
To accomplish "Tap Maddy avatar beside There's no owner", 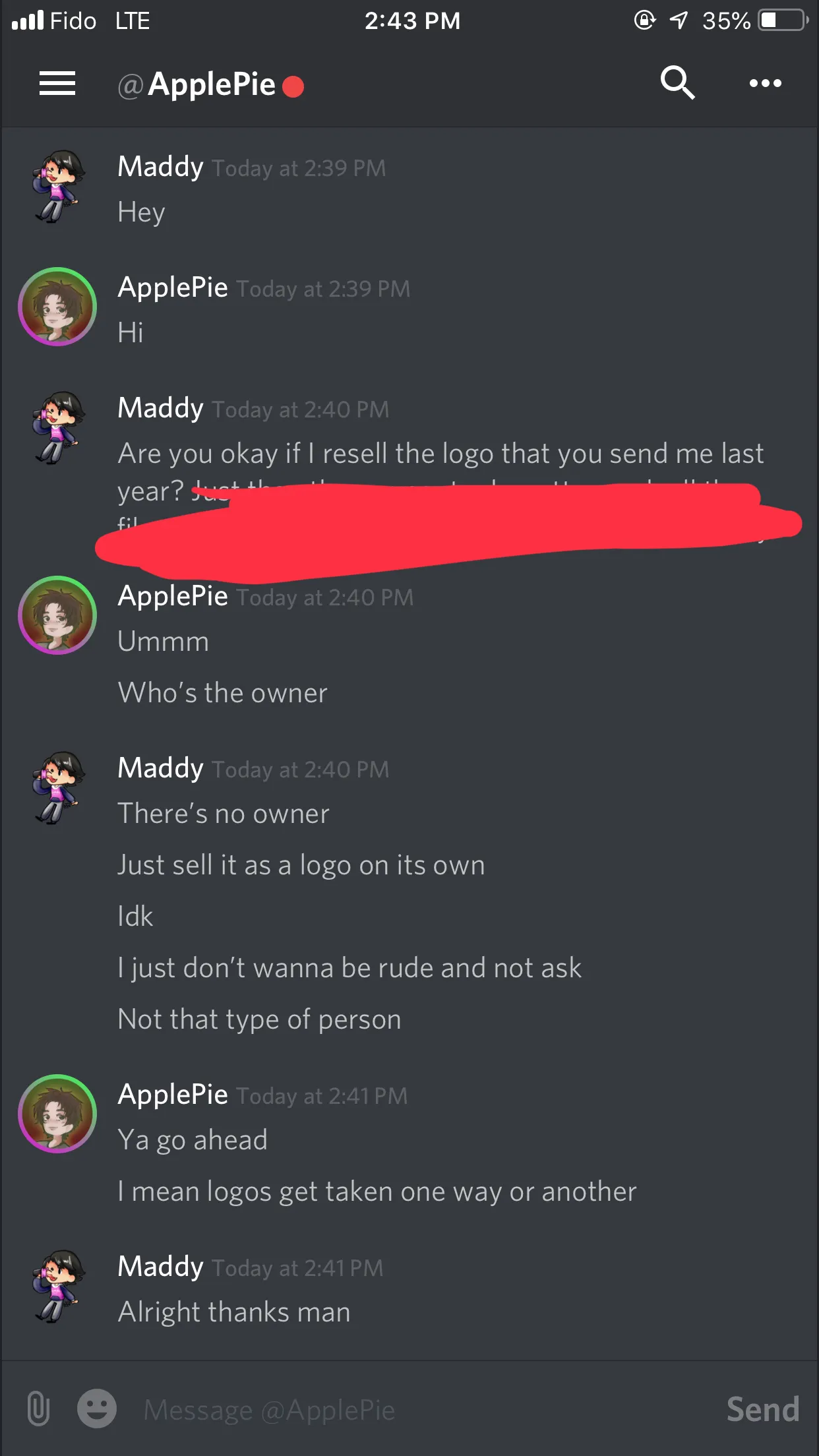I will point(58,788).
